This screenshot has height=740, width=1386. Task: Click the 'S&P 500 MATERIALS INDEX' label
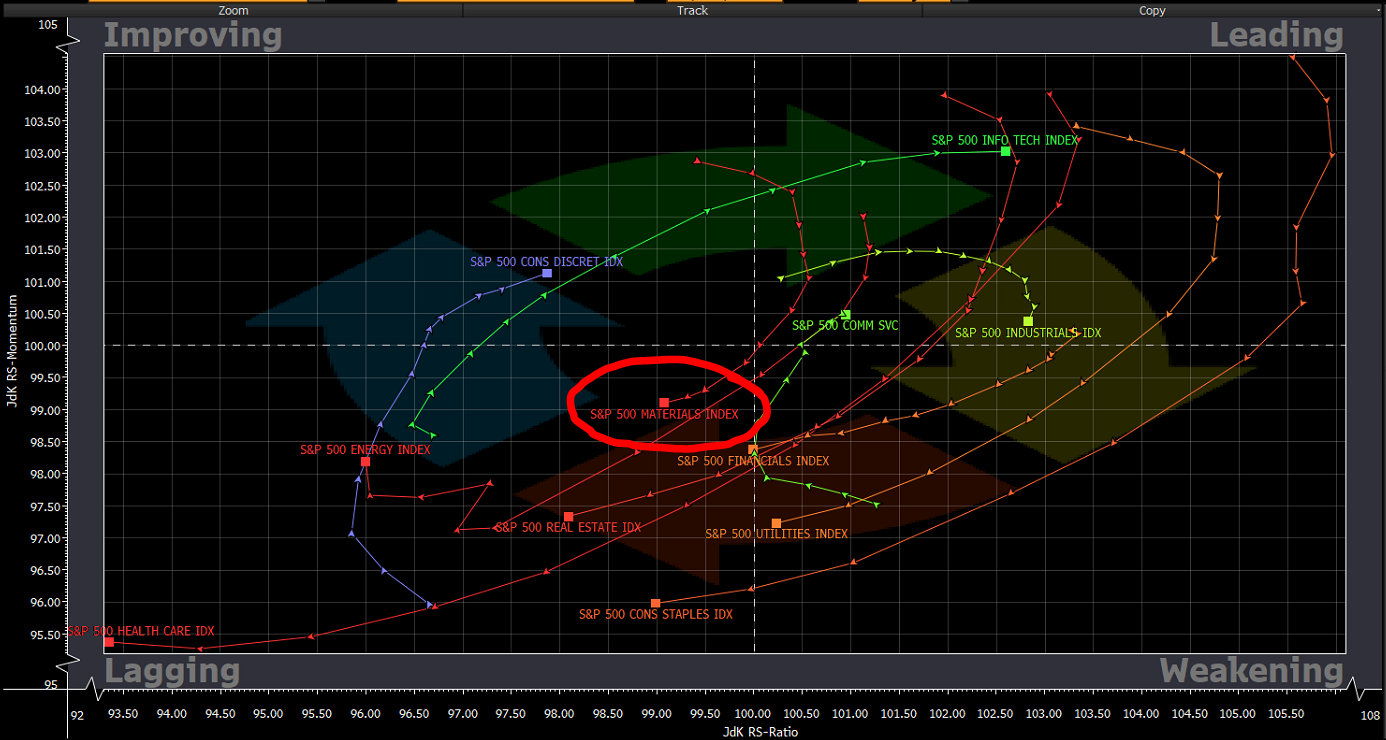point(664,414)
